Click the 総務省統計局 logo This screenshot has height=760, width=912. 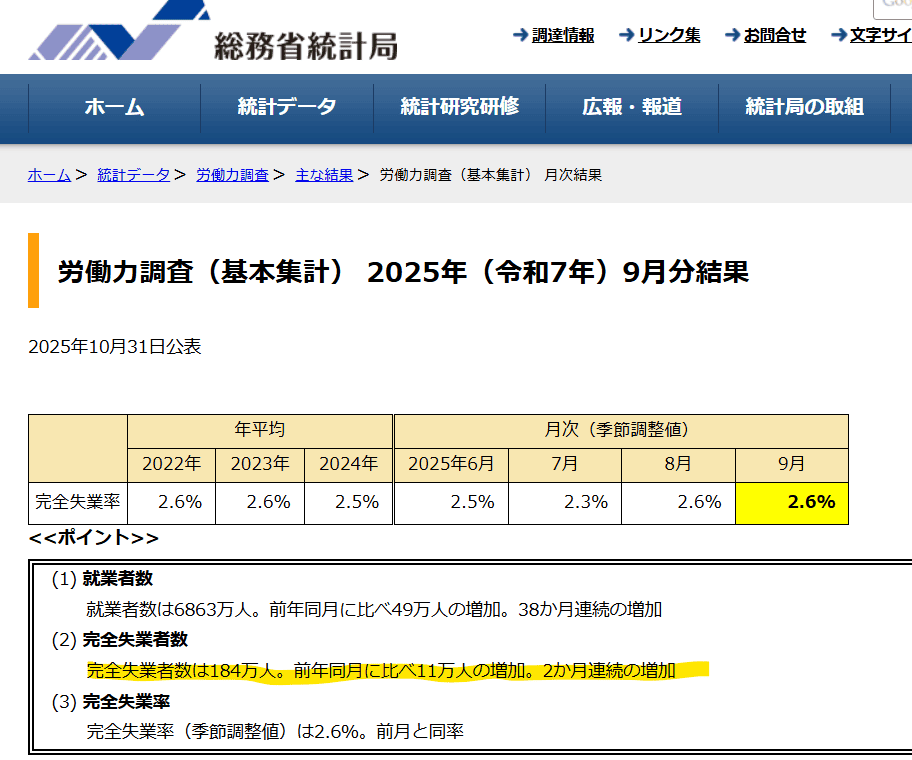[x=213, y=32]
